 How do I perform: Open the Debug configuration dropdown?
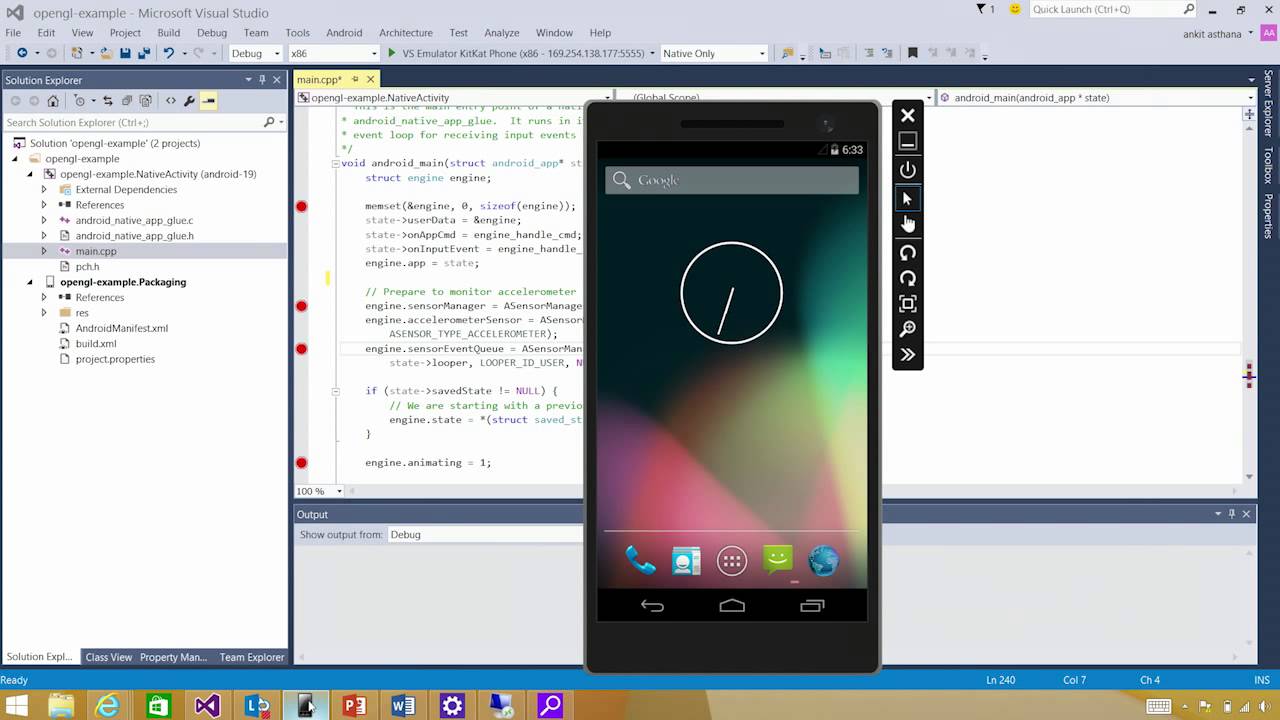[x=255, y=53]
